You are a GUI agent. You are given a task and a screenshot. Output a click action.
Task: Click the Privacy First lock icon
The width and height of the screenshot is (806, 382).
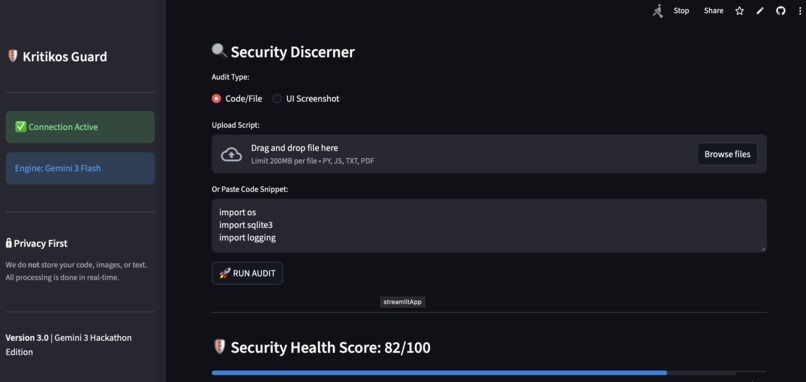click(9, 243)
